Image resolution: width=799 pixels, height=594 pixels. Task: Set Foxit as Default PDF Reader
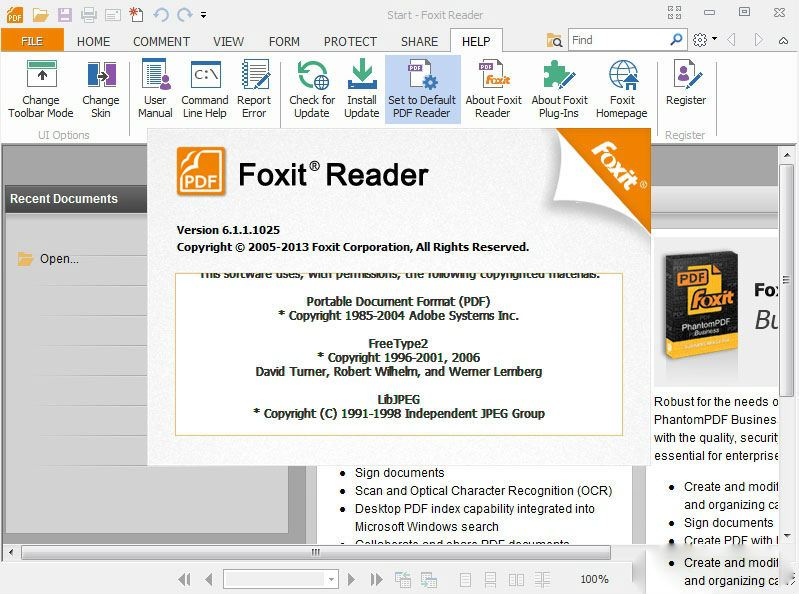pyautogui.click(x=422, y=89)
